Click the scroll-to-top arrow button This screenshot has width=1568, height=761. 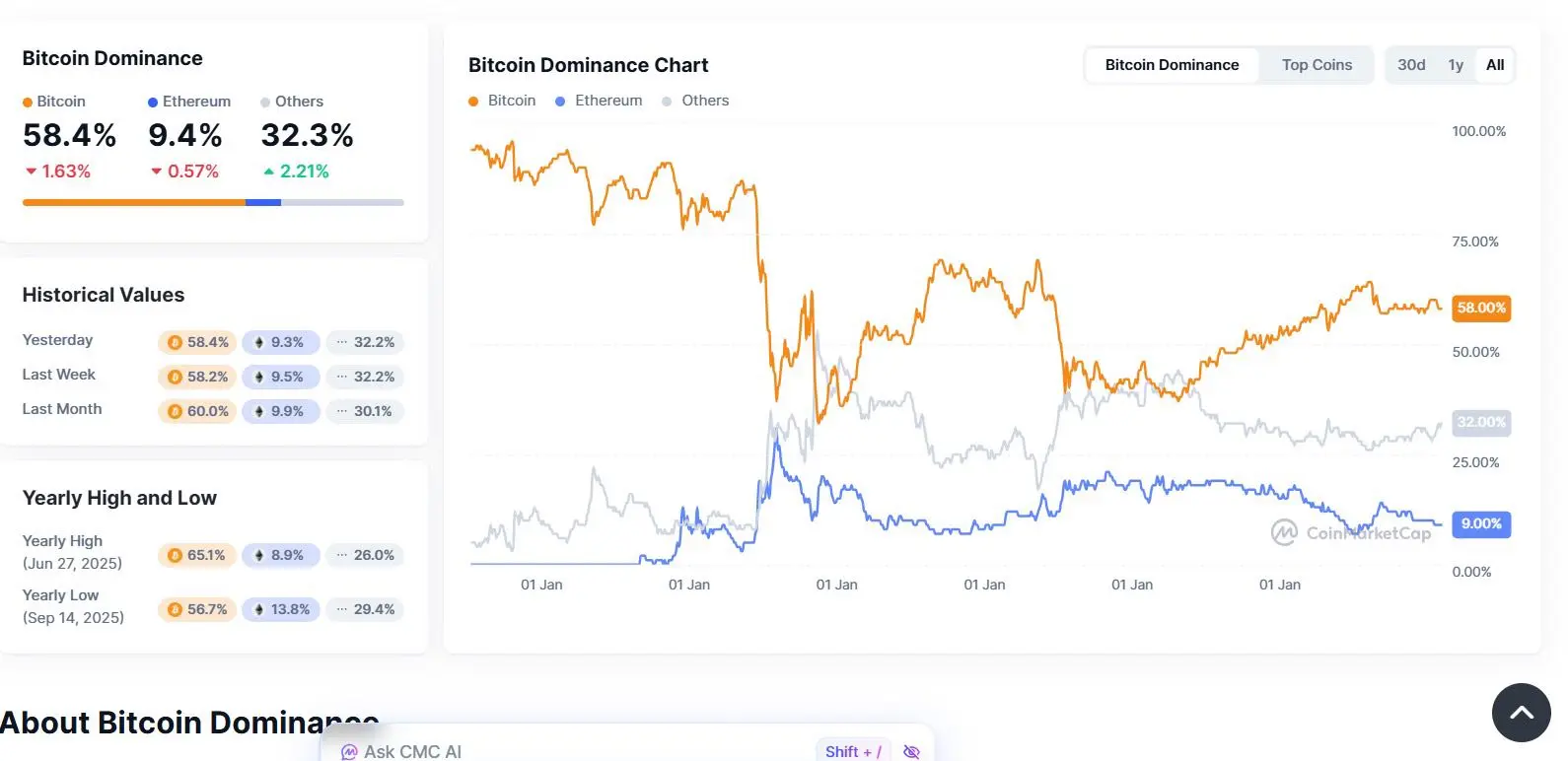pyautogui.click(x=1521, y=713)
